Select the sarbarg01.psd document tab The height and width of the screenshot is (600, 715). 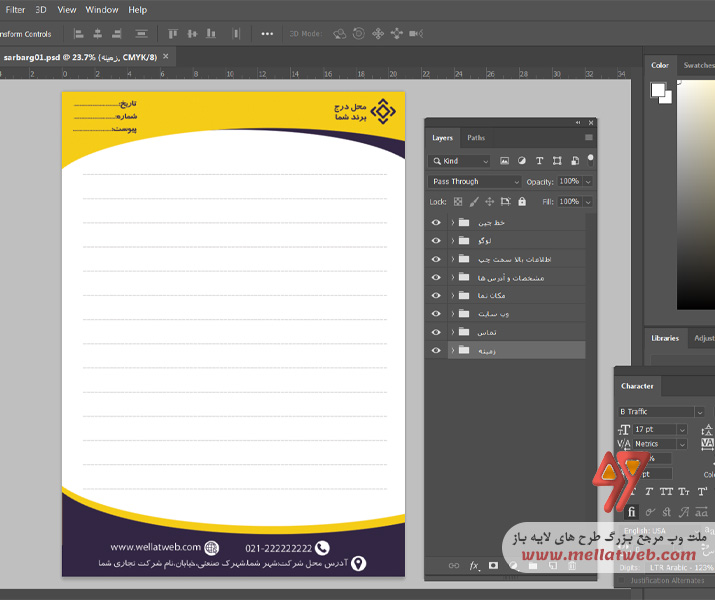click(x=80, y=57)
